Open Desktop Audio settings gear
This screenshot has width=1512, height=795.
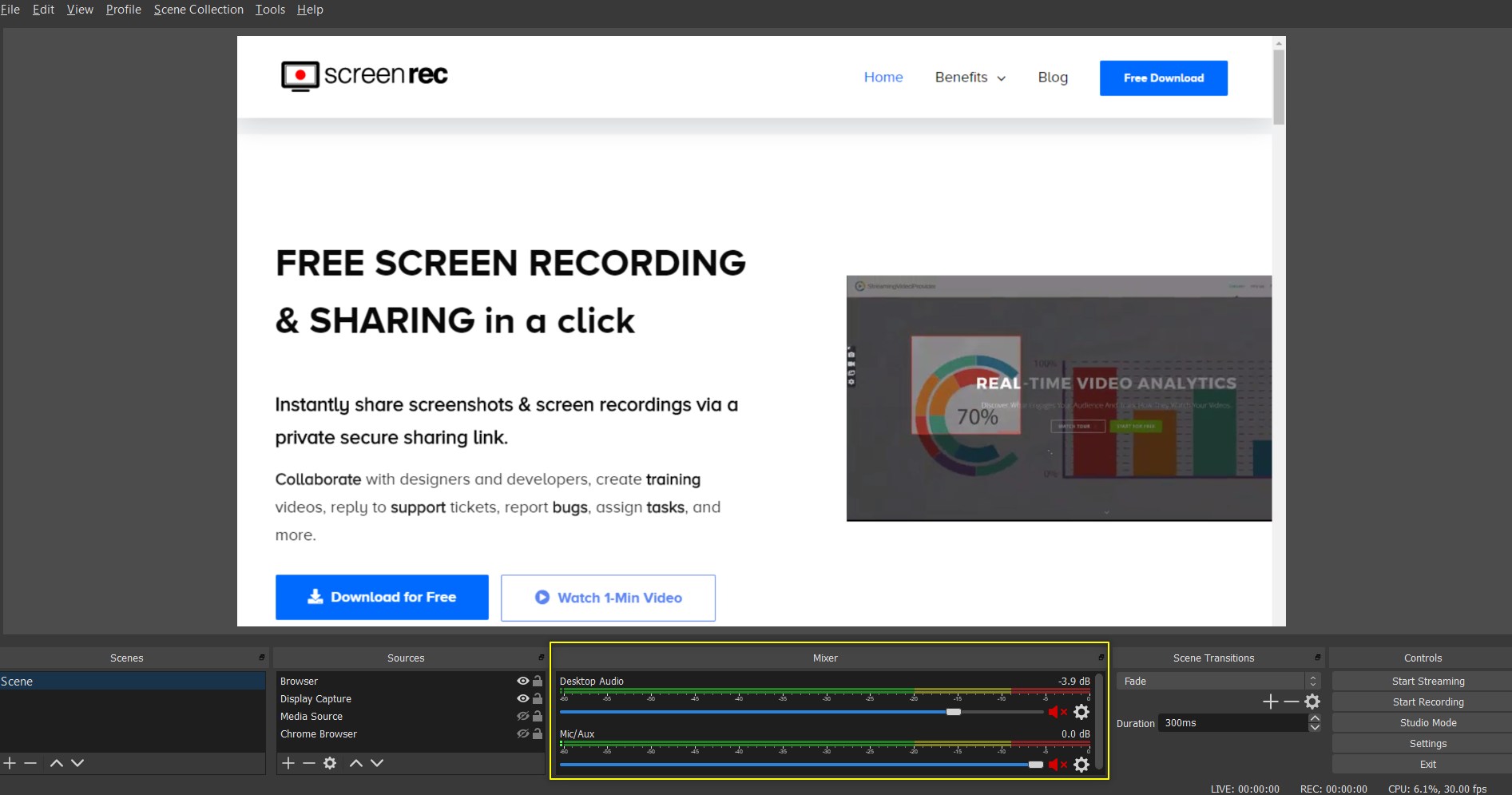[1081, 712]
